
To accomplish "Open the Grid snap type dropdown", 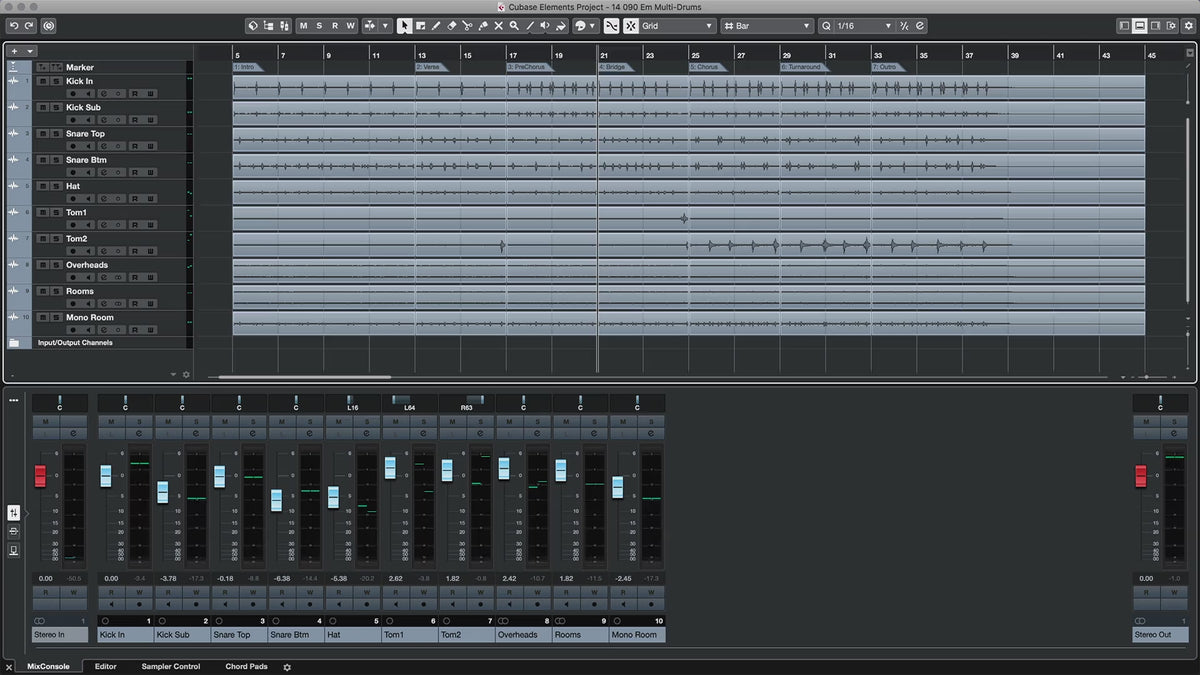I will click(678, 26).
